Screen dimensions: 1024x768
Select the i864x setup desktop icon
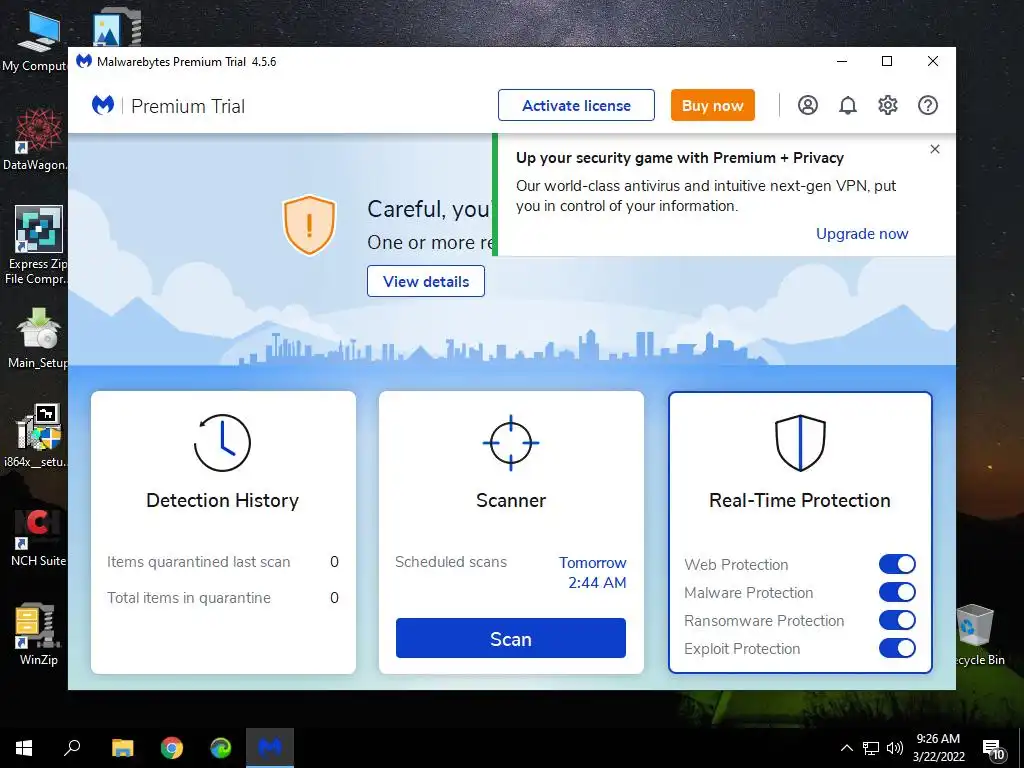(x=35, y=436)
